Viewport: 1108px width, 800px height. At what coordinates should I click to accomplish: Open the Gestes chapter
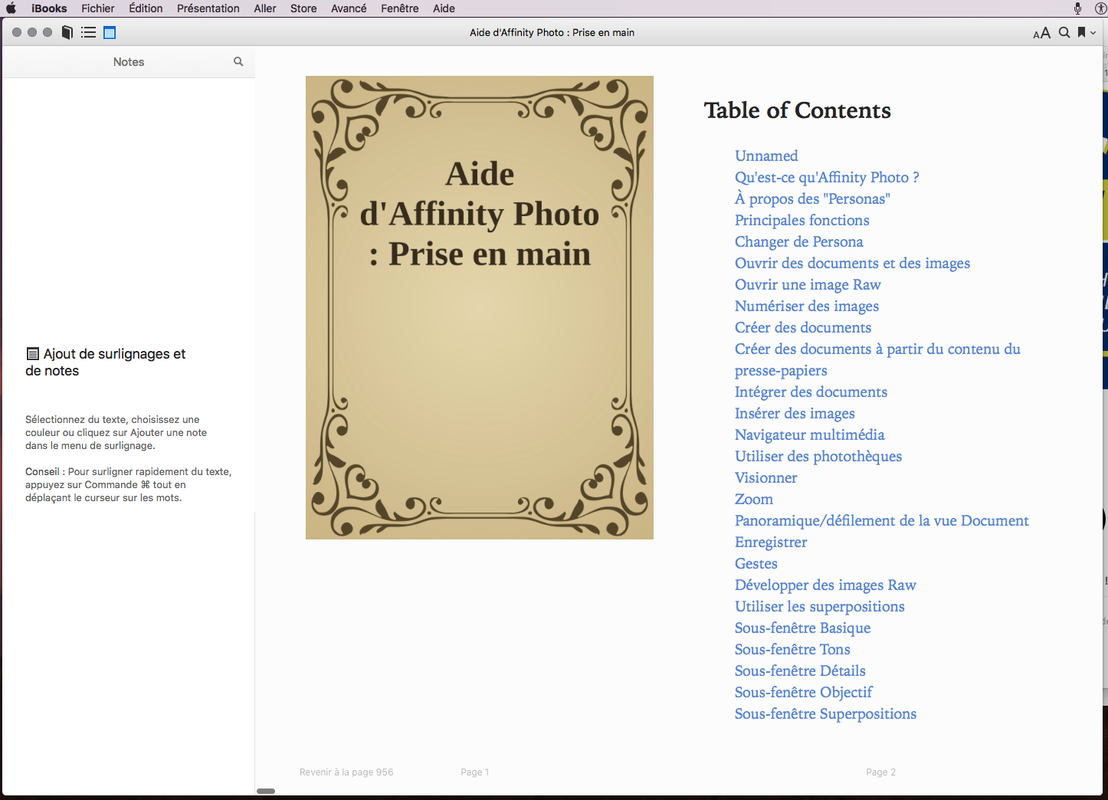pos(755,563)
